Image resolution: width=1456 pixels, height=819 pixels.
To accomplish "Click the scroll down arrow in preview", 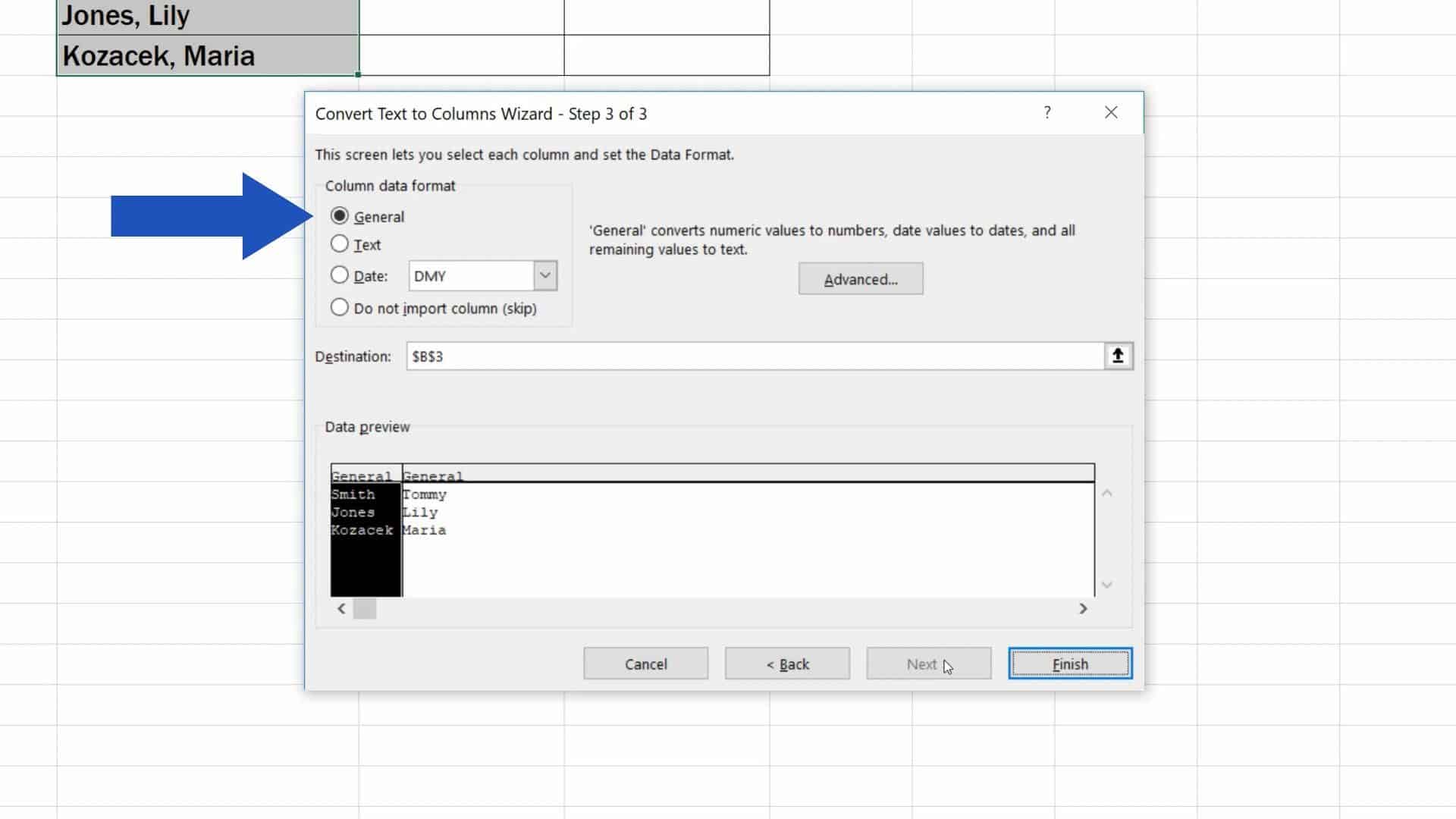I will 1107,585.
